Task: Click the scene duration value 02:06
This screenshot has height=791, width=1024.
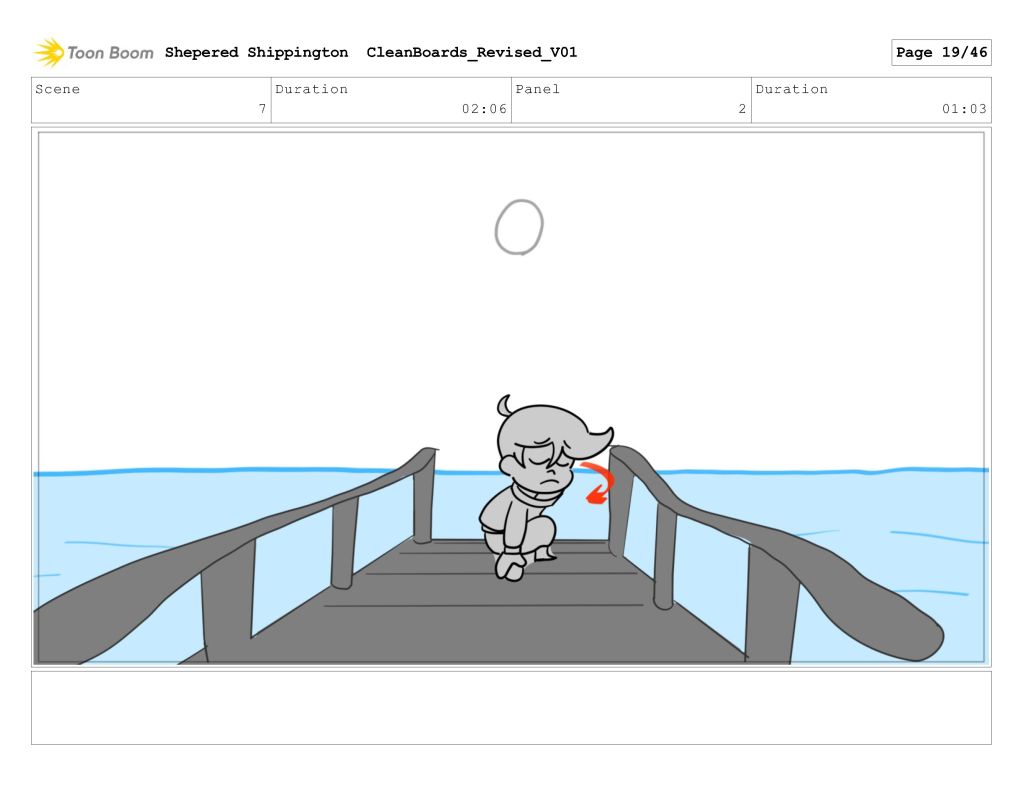Action: click(484, 109)
